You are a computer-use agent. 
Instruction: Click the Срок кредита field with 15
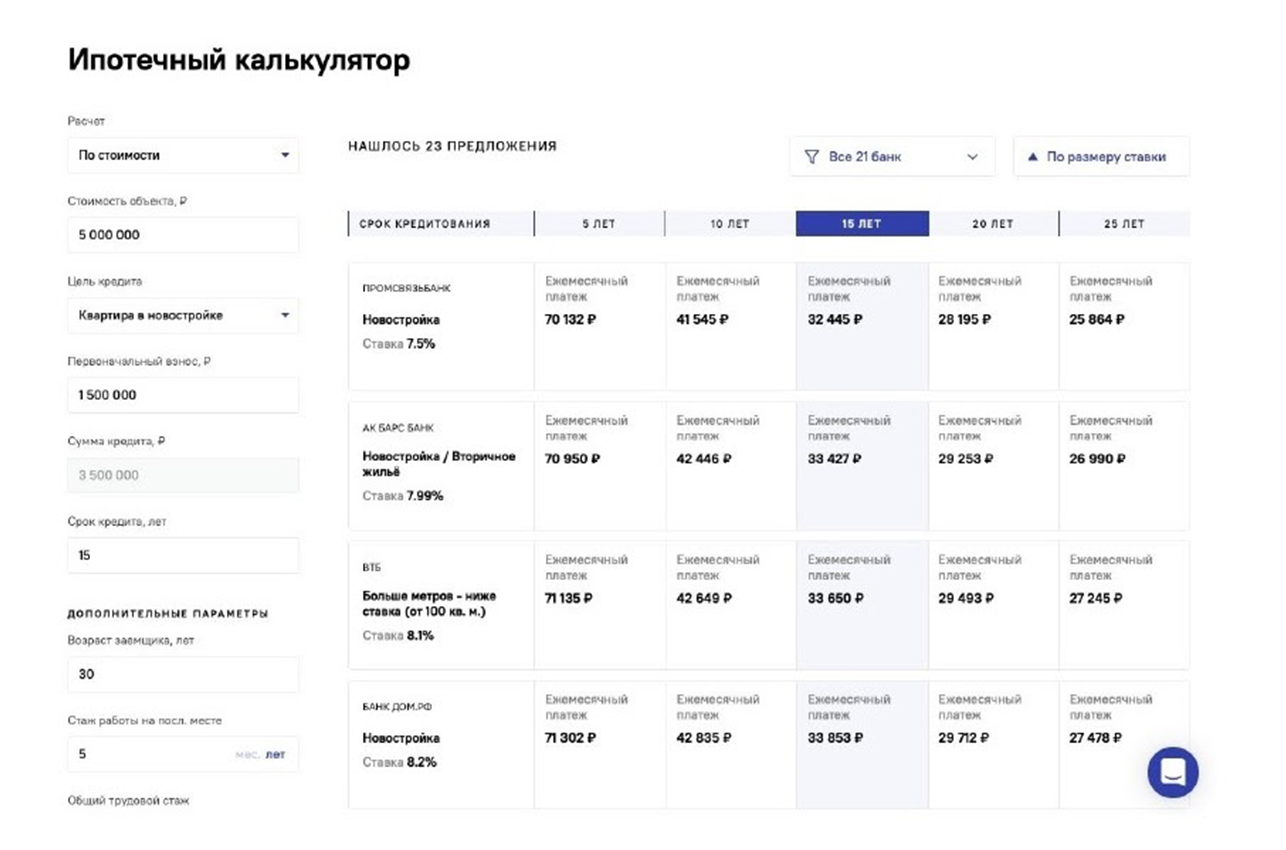pyautogui.click(x=183, y=555)
